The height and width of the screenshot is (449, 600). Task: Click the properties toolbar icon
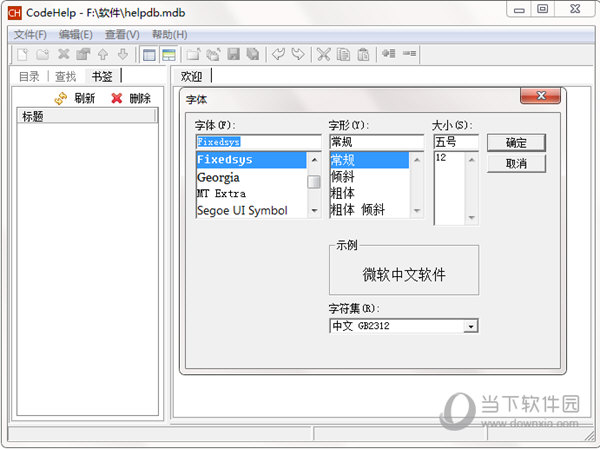tap(83, 55)
